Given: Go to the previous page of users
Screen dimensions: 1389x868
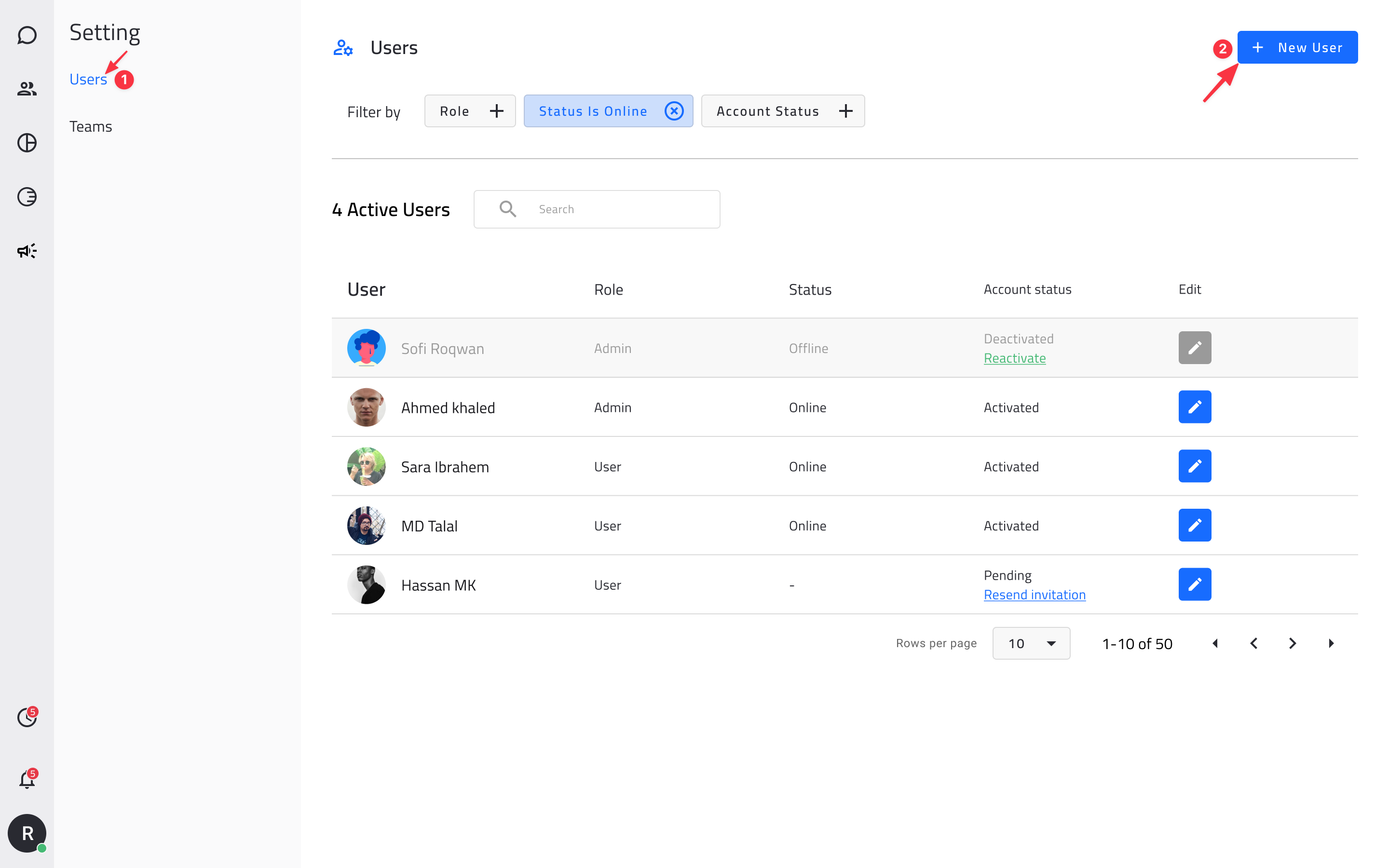Looking at the screenshot, I should pos(1254,644).
